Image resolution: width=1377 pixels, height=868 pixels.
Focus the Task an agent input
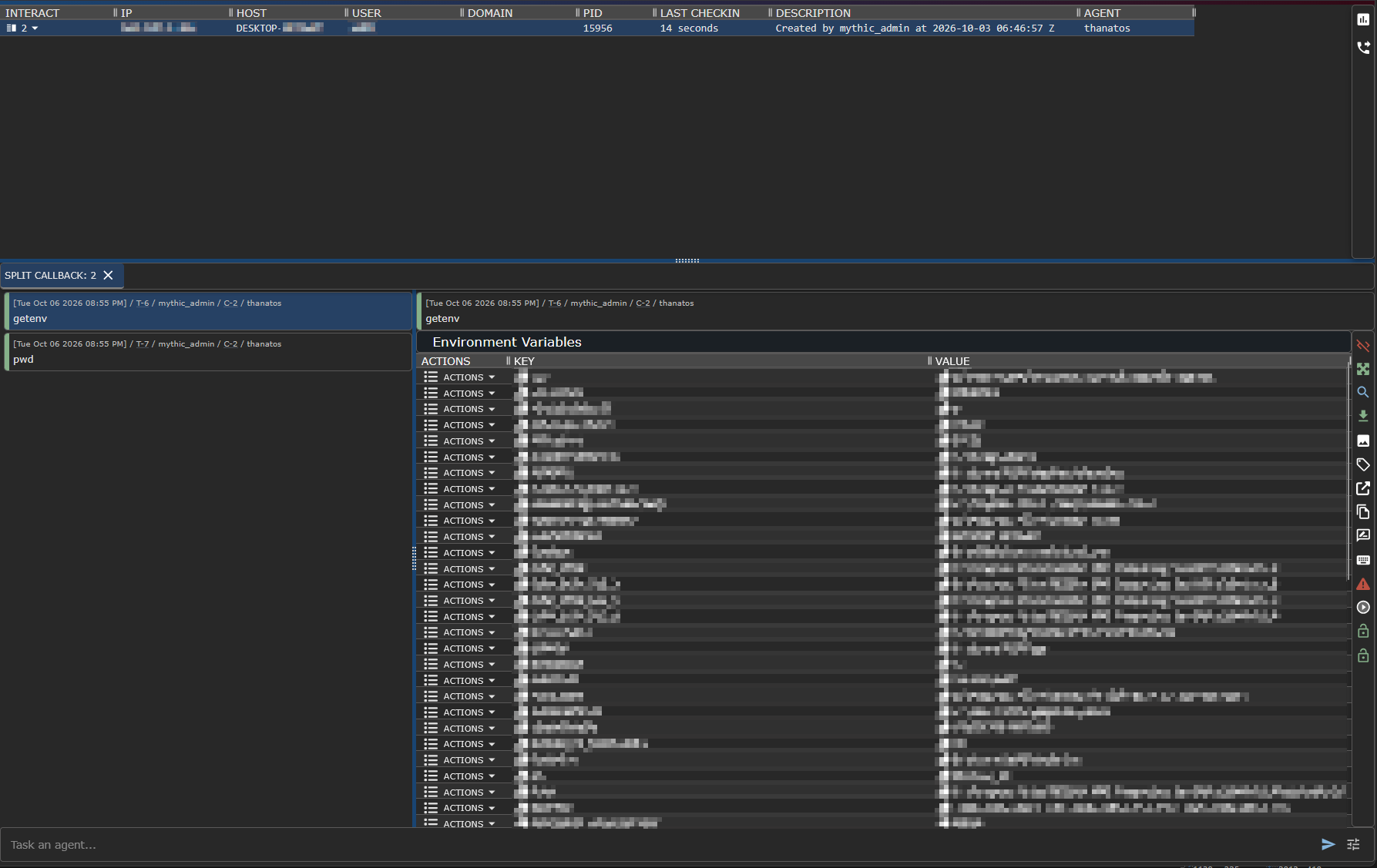click(663, 845)
